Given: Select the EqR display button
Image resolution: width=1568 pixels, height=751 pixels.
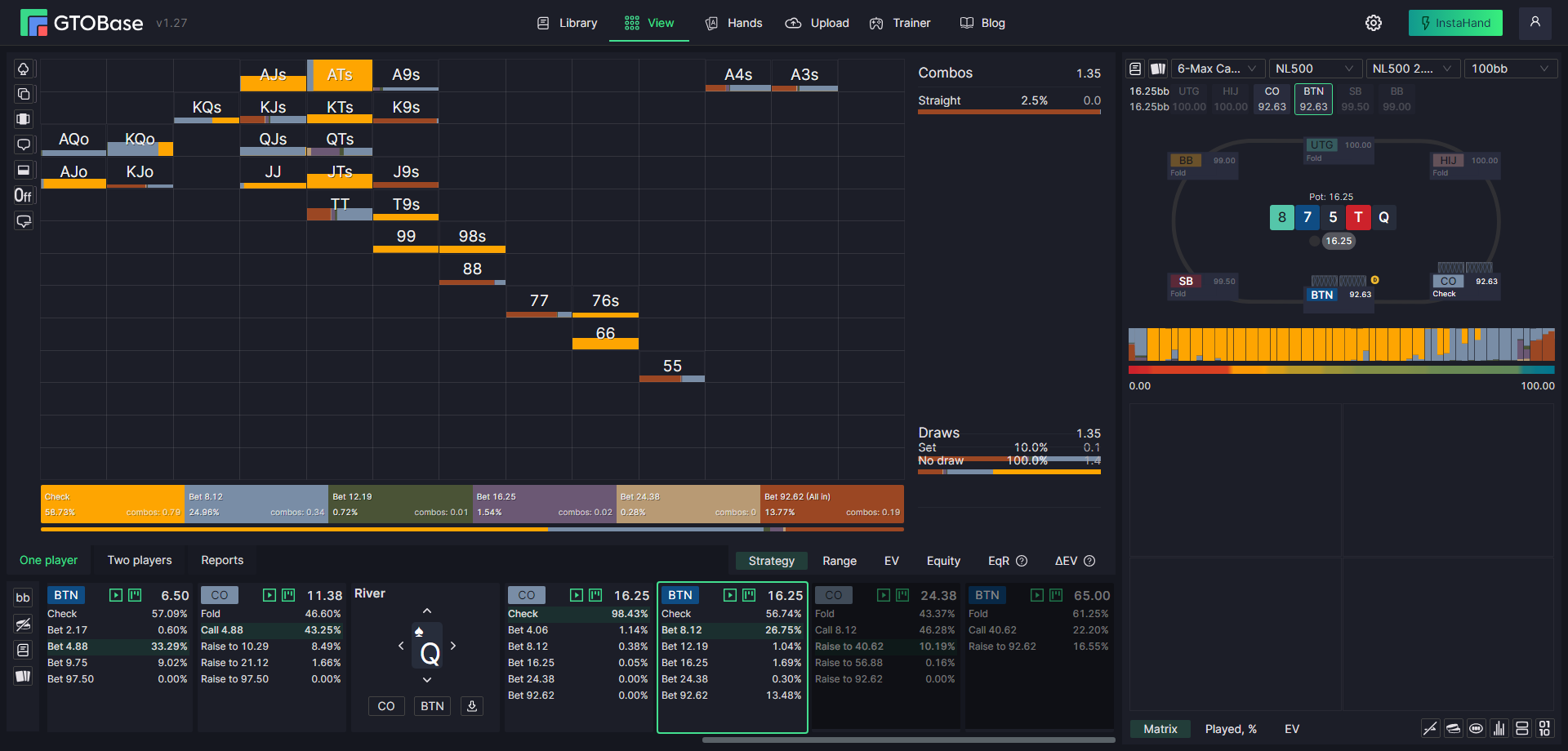Looking at the screenshot, I should click(x=1008, y=561).
